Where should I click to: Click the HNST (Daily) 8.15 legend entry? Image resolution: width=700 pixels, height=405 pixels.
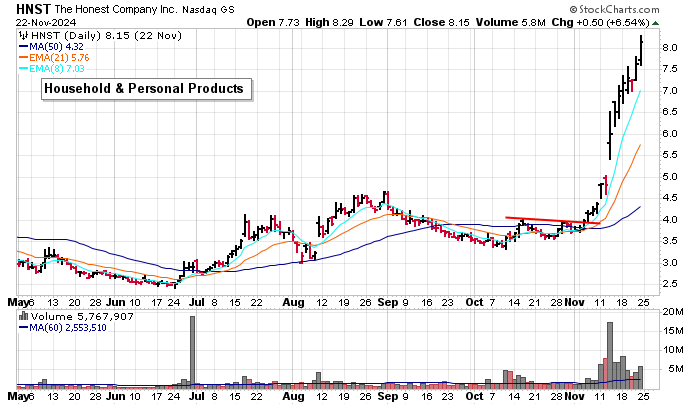point(100,36)
